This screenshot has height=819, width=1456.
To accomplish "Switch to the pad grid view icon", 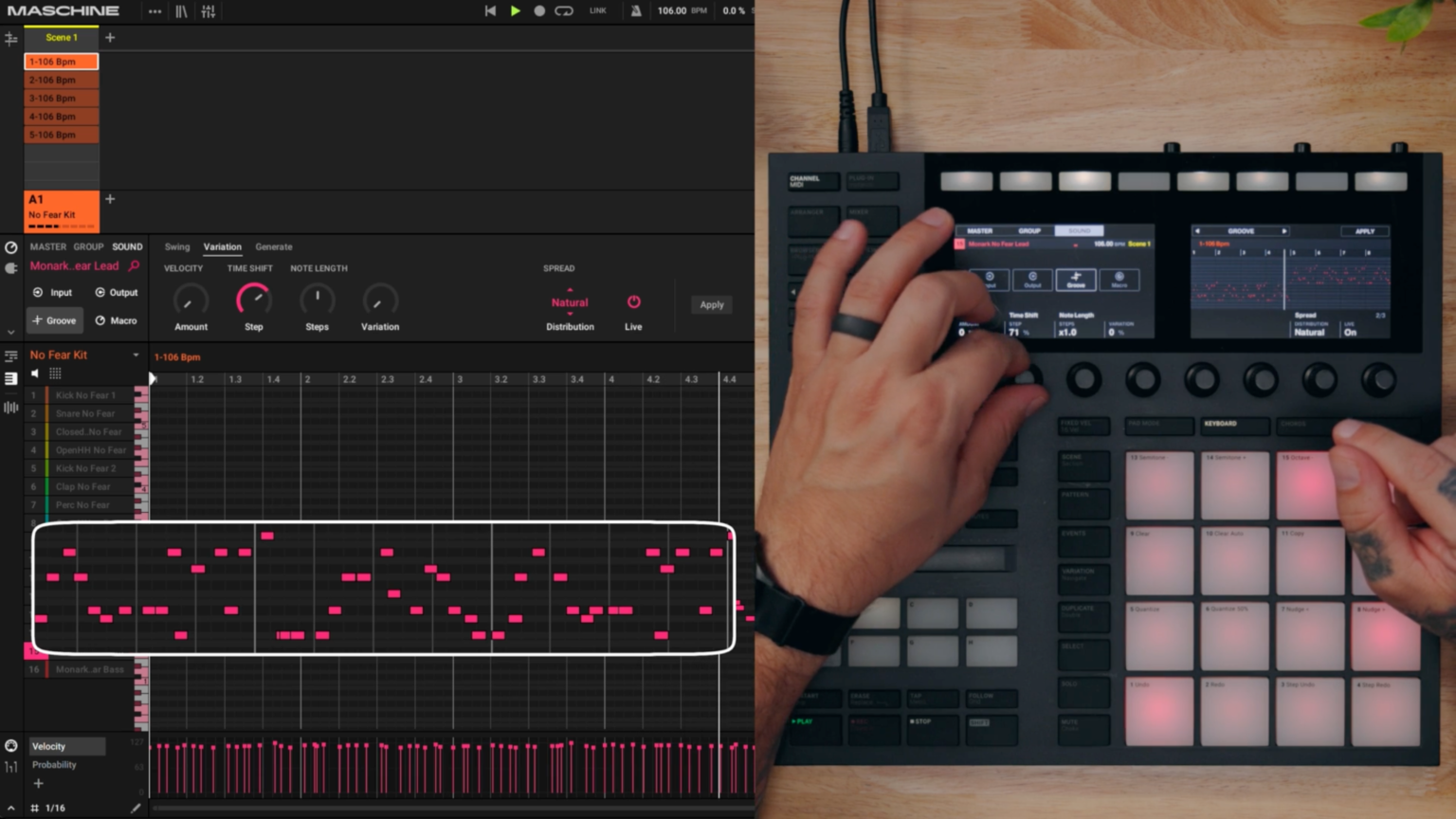I will (x=55, y=373).
